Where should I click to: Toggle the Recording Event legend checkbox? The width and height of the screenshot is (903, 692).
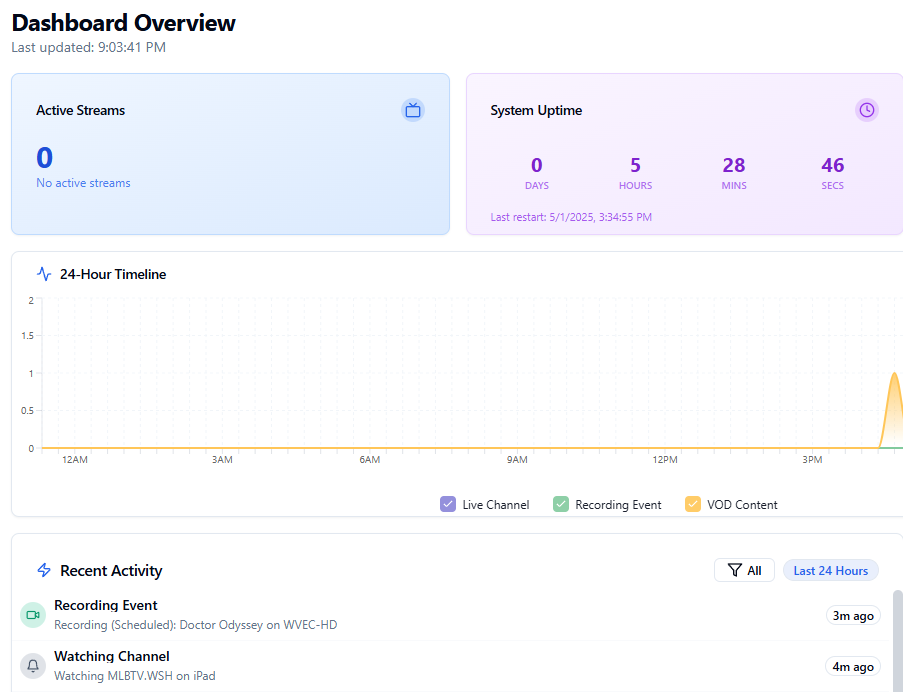tap(561, 504)
